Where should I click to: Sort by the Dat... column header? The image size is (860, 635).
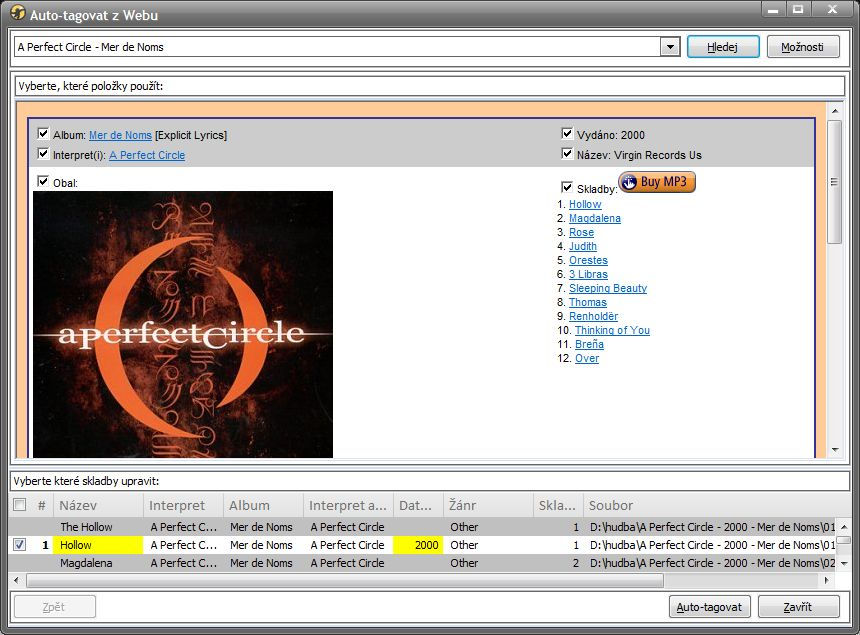pos(418,505)
